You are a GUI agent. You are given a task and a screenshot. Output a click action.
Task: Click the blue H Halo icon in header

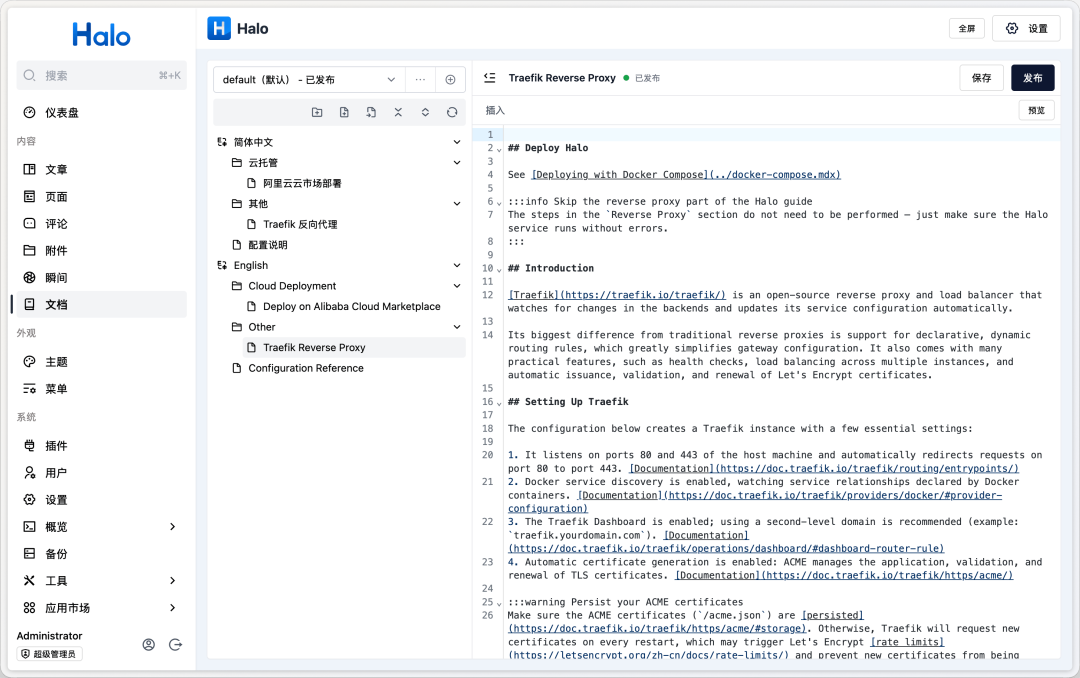(219, 28)
